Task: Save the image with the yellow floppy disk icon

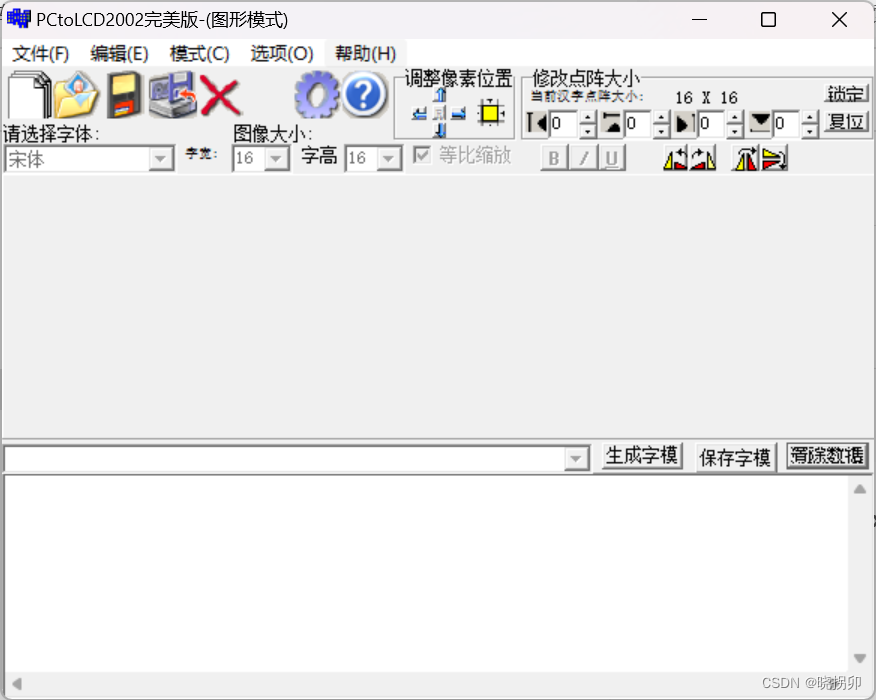Action: [x=124, y=94]
